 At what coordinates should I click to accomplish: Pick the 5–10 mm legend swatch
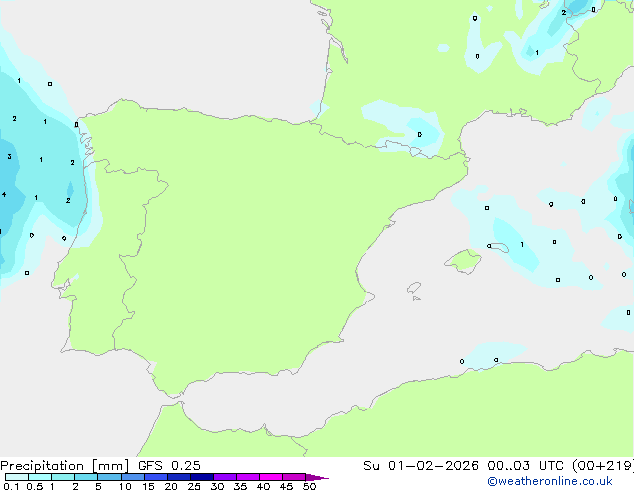coord(109,477)
